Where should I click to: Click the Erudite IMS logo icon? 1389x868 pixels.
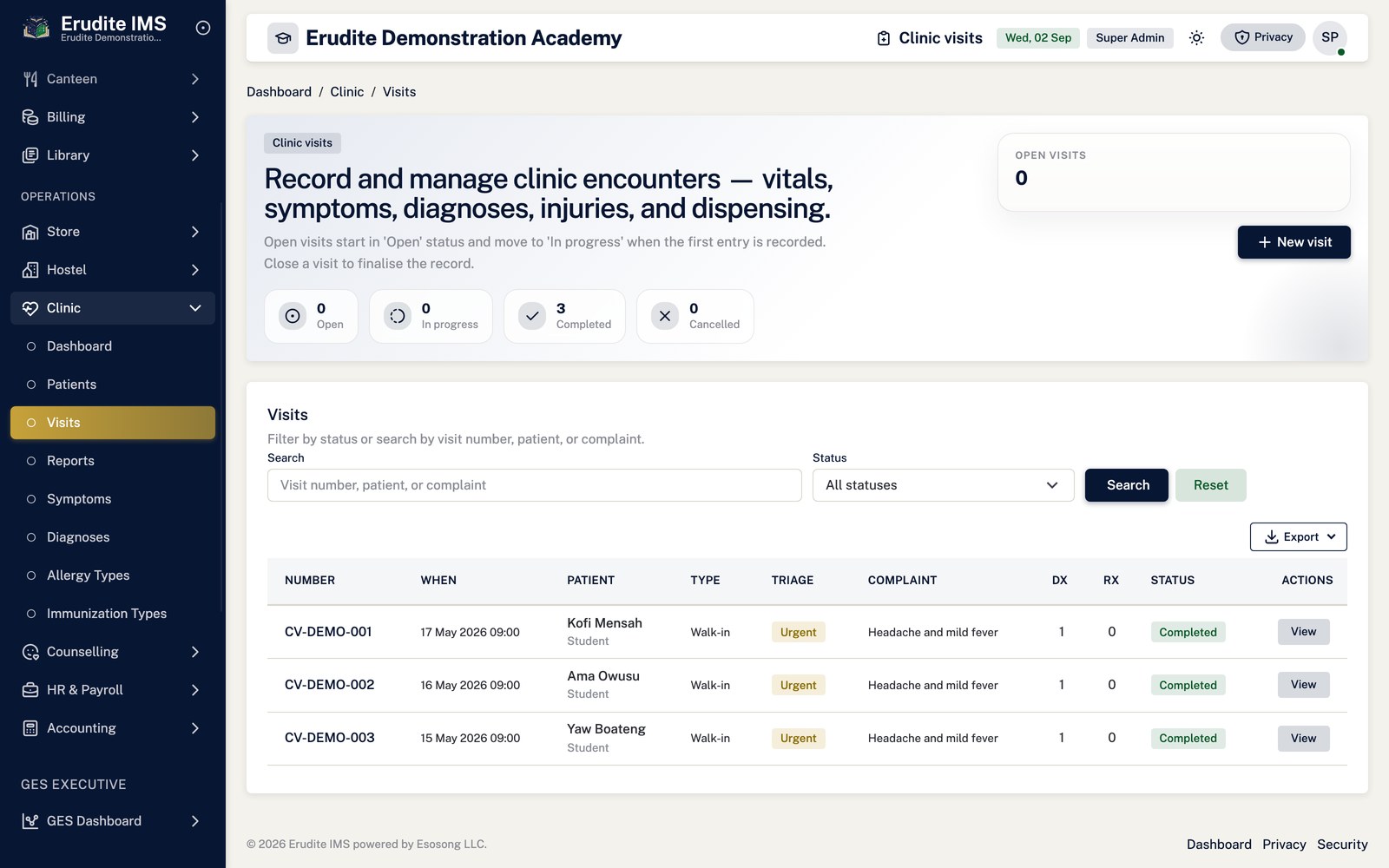(36, 29)
